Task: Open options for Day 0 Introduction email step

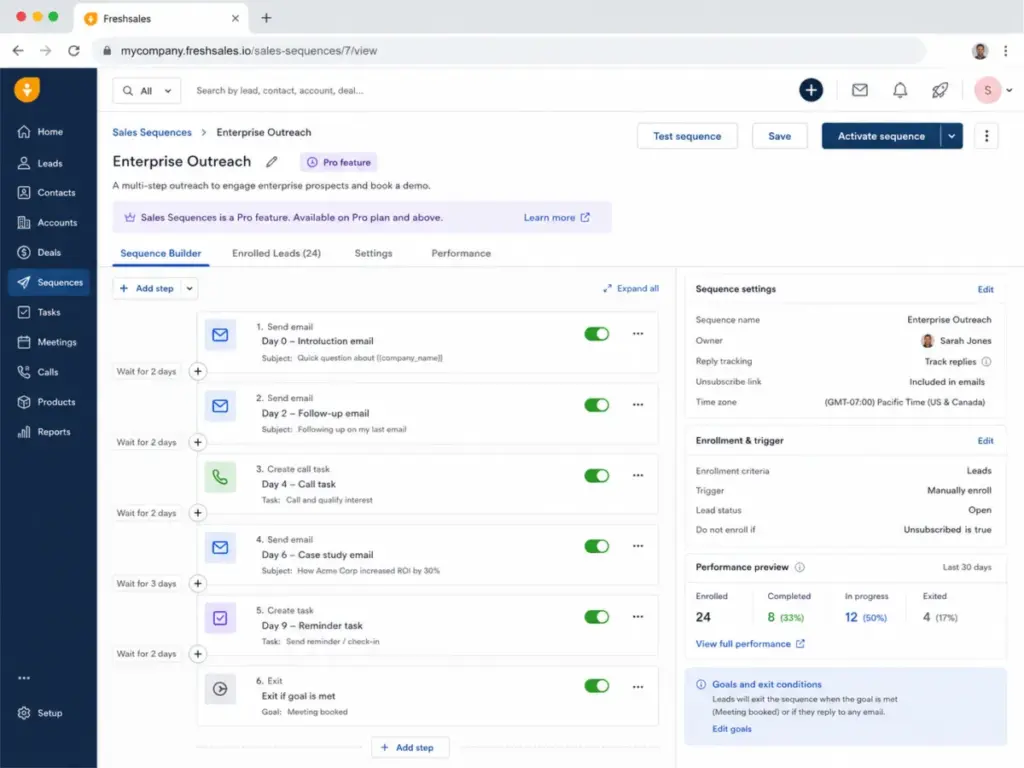Action: pyautogui.click(x=637, y=334)
